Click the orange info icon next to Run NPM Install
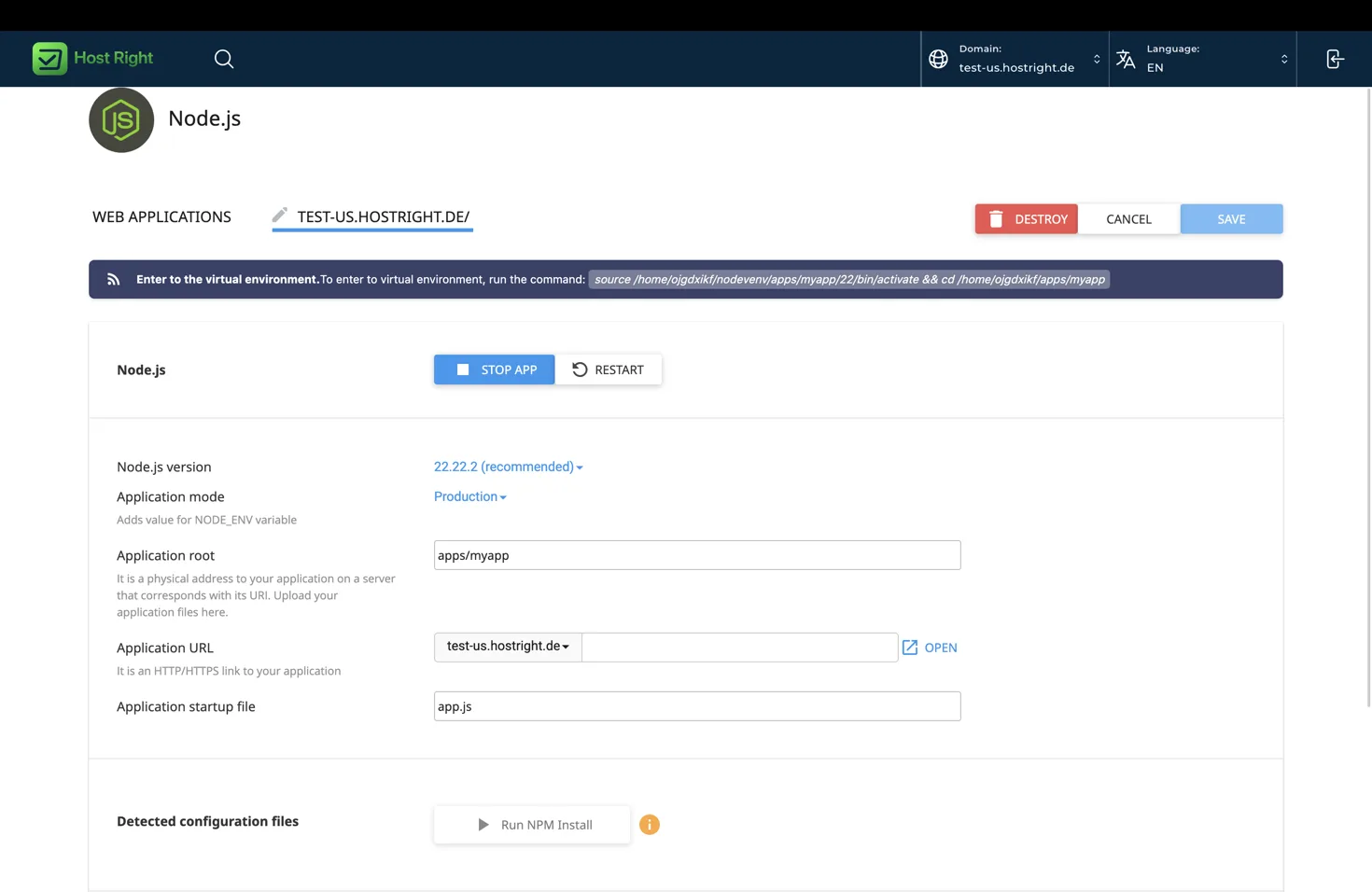 click(x=650, y=825)
